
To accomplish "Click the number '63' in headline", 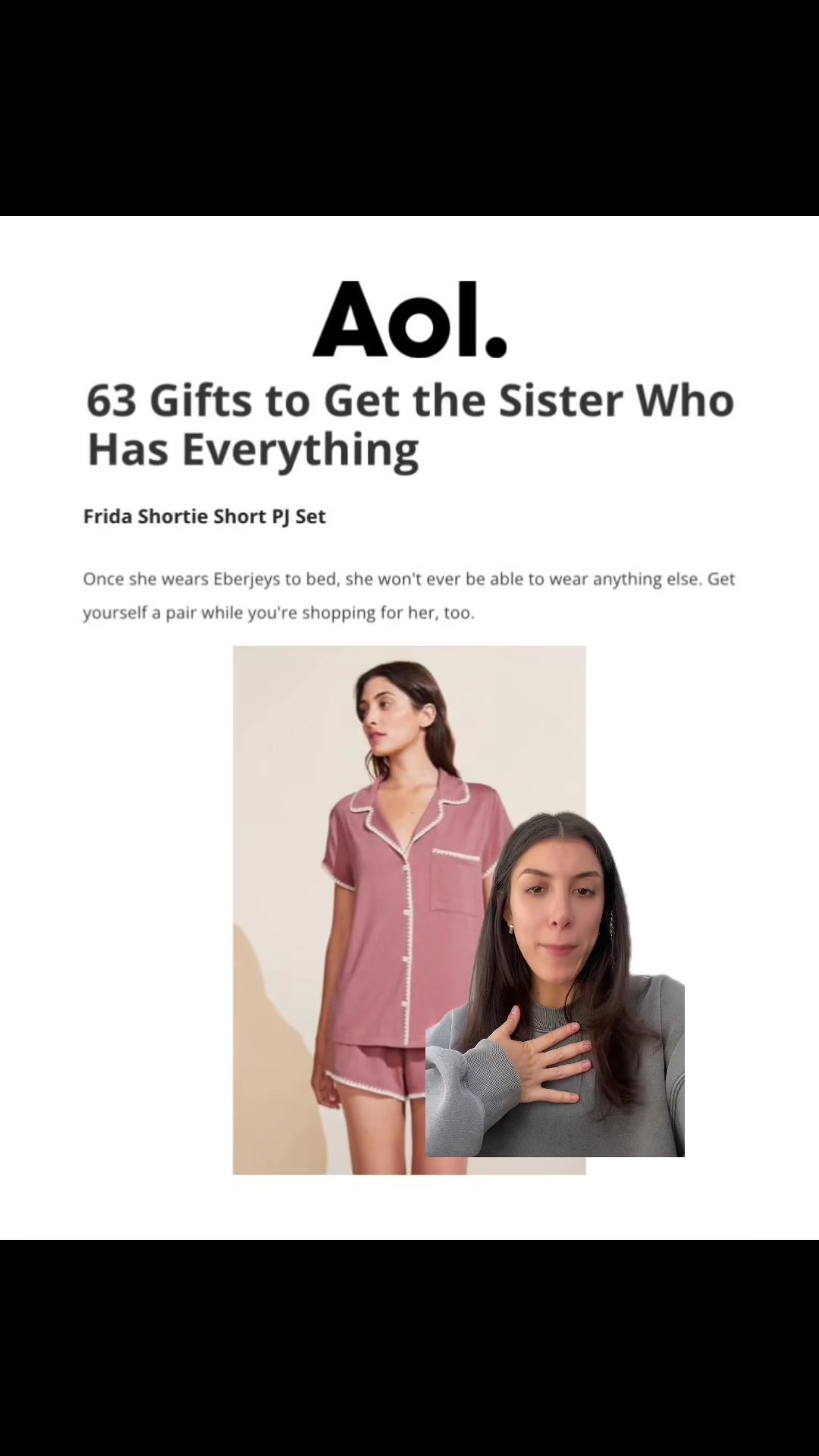I will (x=111, y=400).
